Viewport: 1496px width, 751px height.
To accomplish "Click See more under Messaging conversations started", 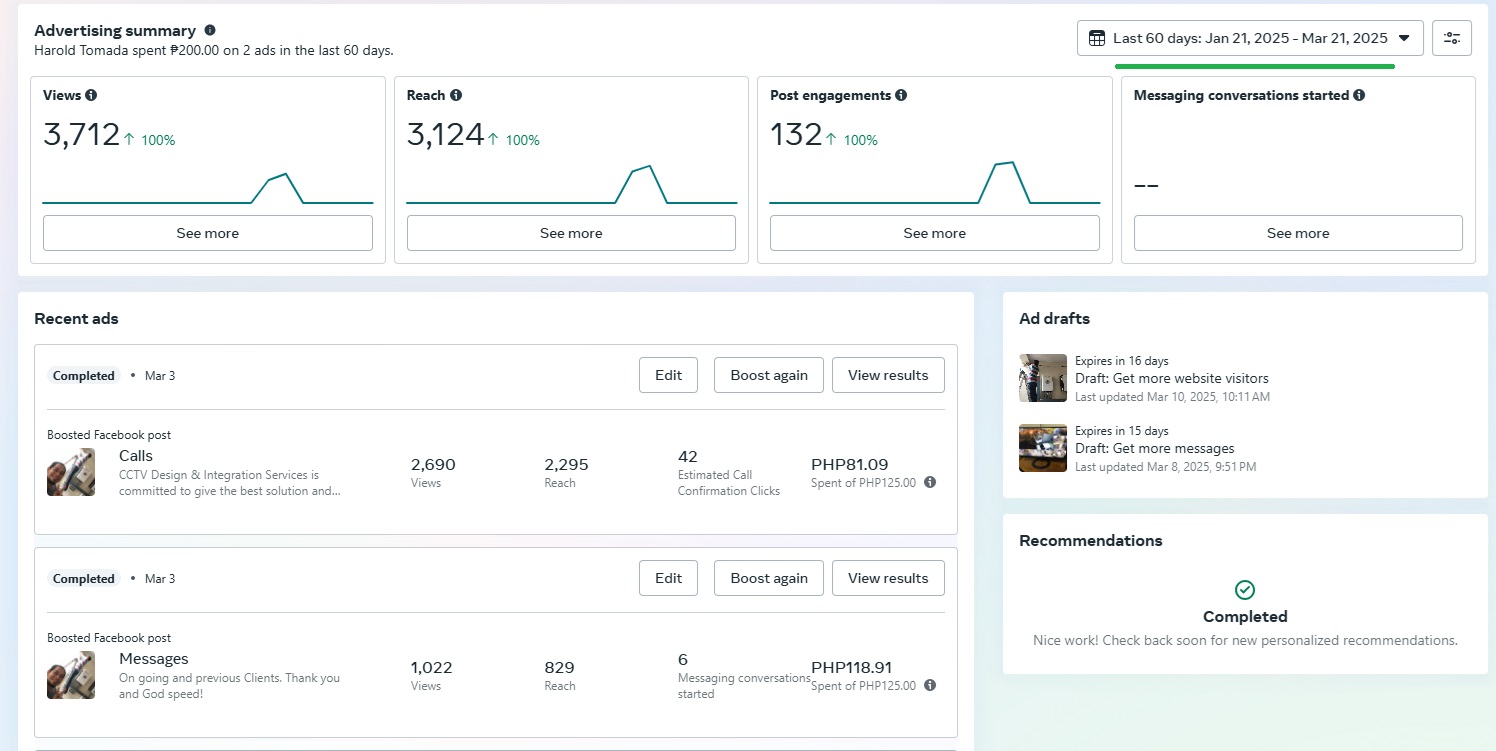I will point(1298,233).
